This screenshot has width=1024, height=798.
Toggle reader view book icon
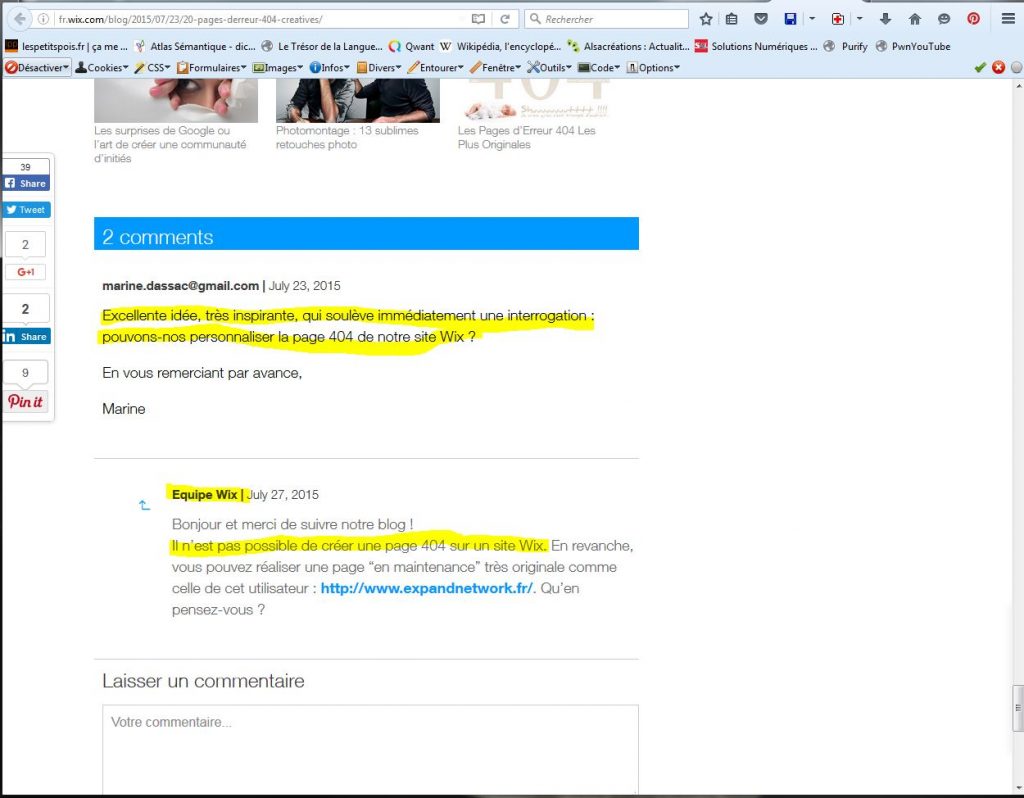pyautogui.click(x=478, y=19)
